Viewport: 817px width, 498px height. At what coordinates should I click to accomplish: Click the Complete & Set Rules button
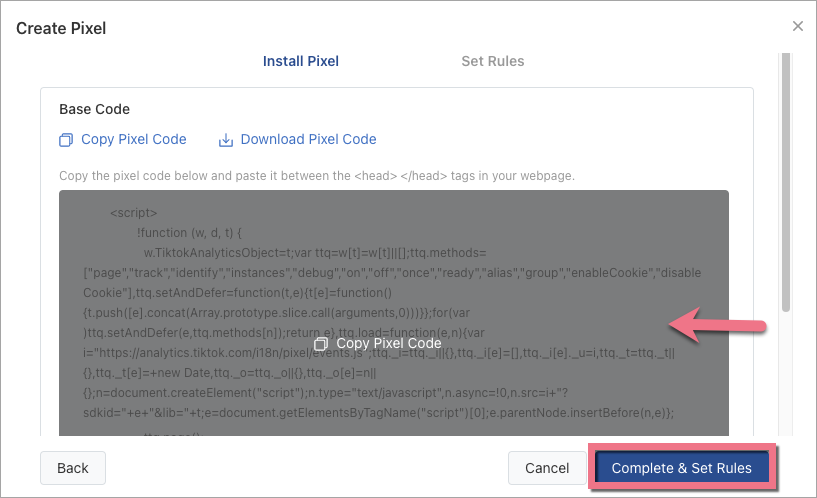click(682, 468)
